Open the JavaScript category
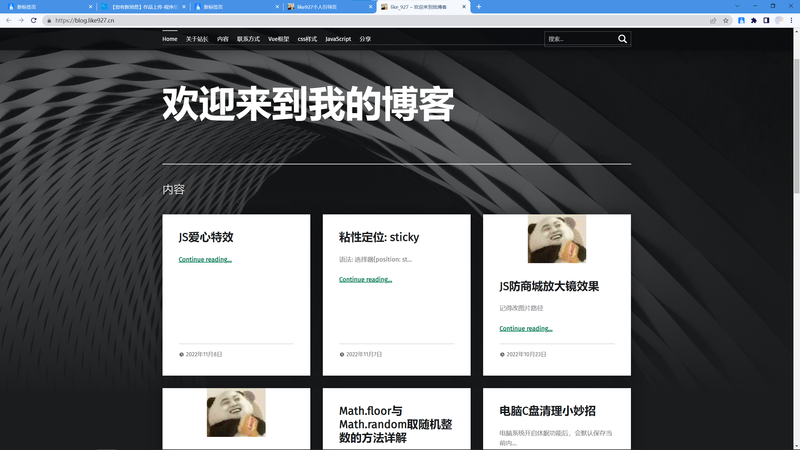Screen dimensions: 800x450 [x=338, y=39]
